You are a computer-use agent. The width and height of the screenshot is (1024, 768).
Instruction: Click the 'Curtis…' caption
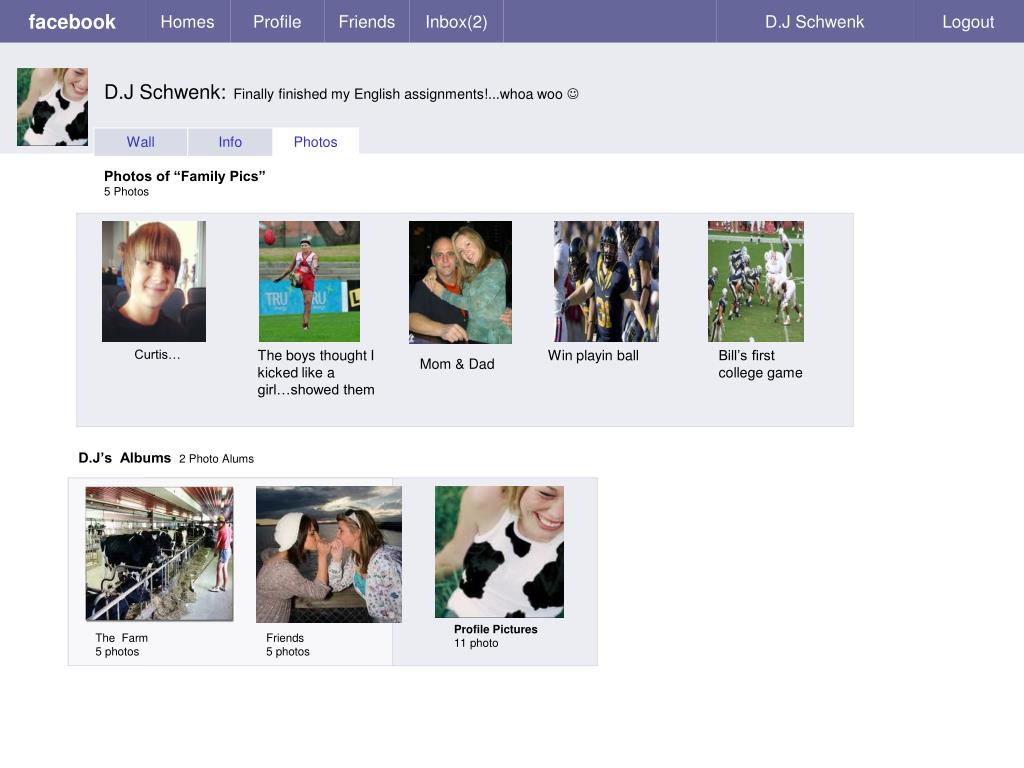click(x=157, y=355)
